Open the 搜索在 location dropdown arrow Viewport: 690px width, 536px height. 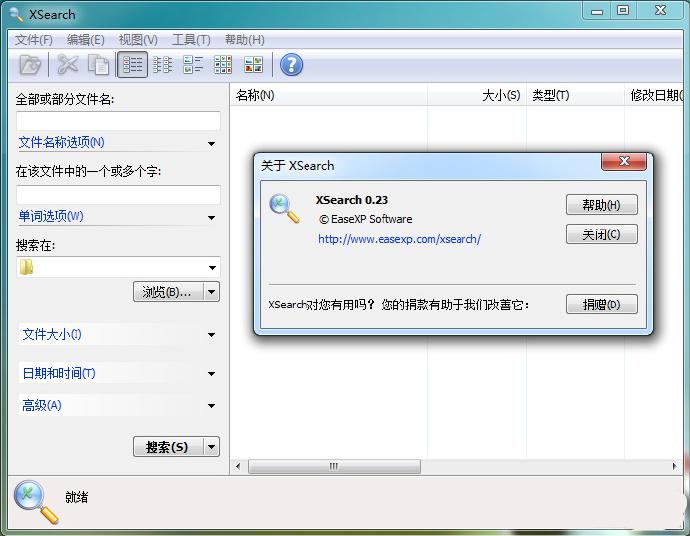coord(212,268)
